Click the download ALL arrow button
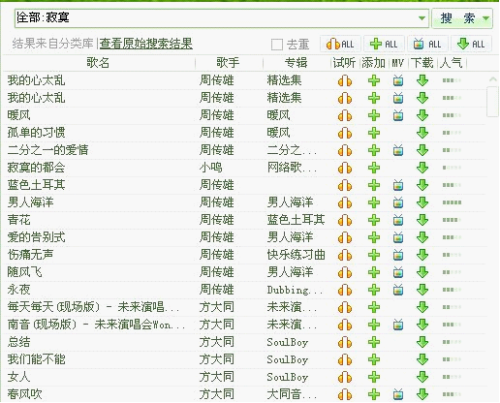Image resolution: width=500 pixels, height=403 pixels. click(471, 44)
